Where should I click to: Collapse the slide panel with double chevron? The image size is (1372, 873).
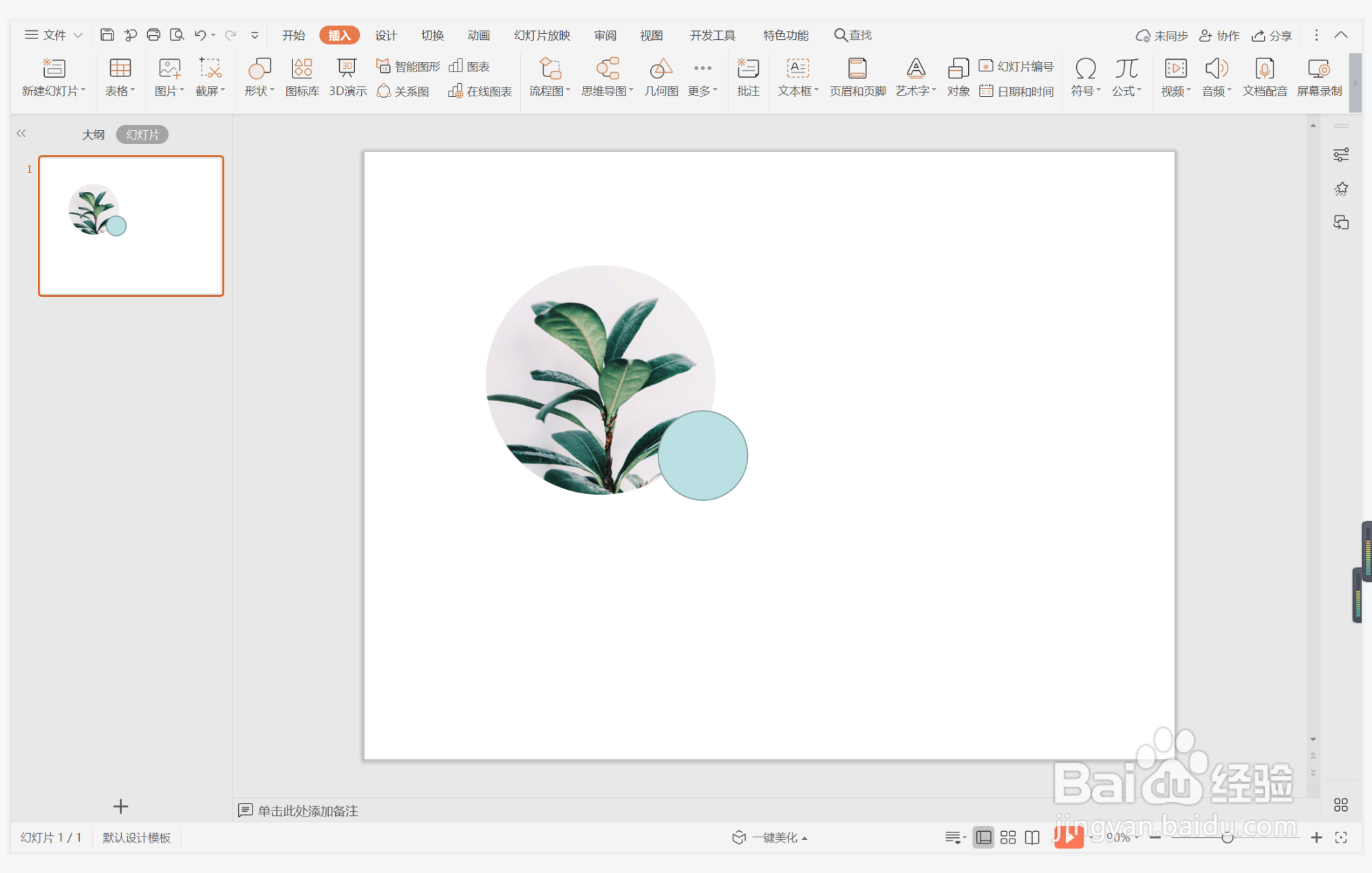coord(21,133)
